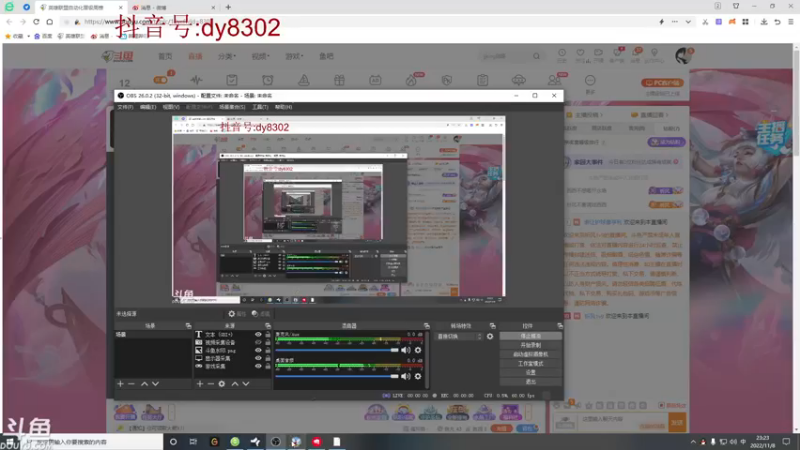Click the search magnifier on Douyu page
Screen dimensions: 800x450
536,56
